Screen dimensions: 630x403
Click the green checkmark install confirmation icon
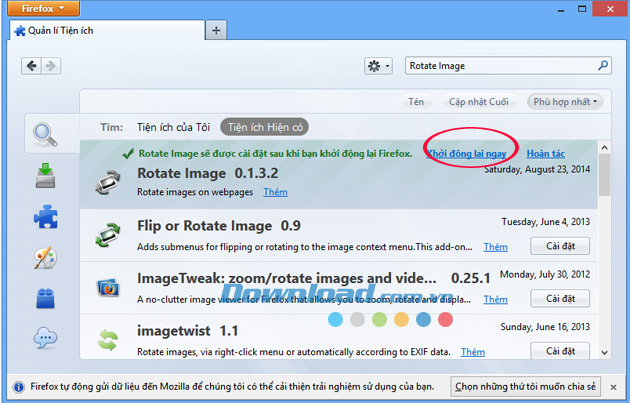pos(128,153)
